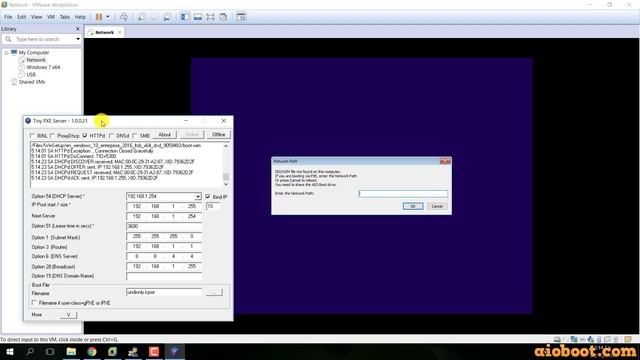Click the boot file browse button

214,292
